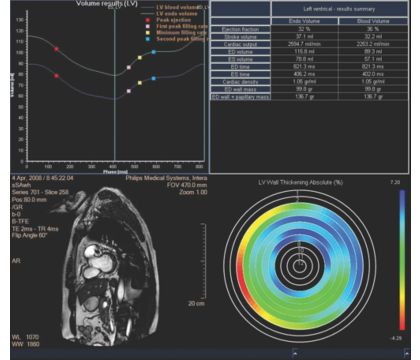The image size is (420, 360).
Task: Select red peak ejection point on upper curve
Action: click(x=56, y=49)
